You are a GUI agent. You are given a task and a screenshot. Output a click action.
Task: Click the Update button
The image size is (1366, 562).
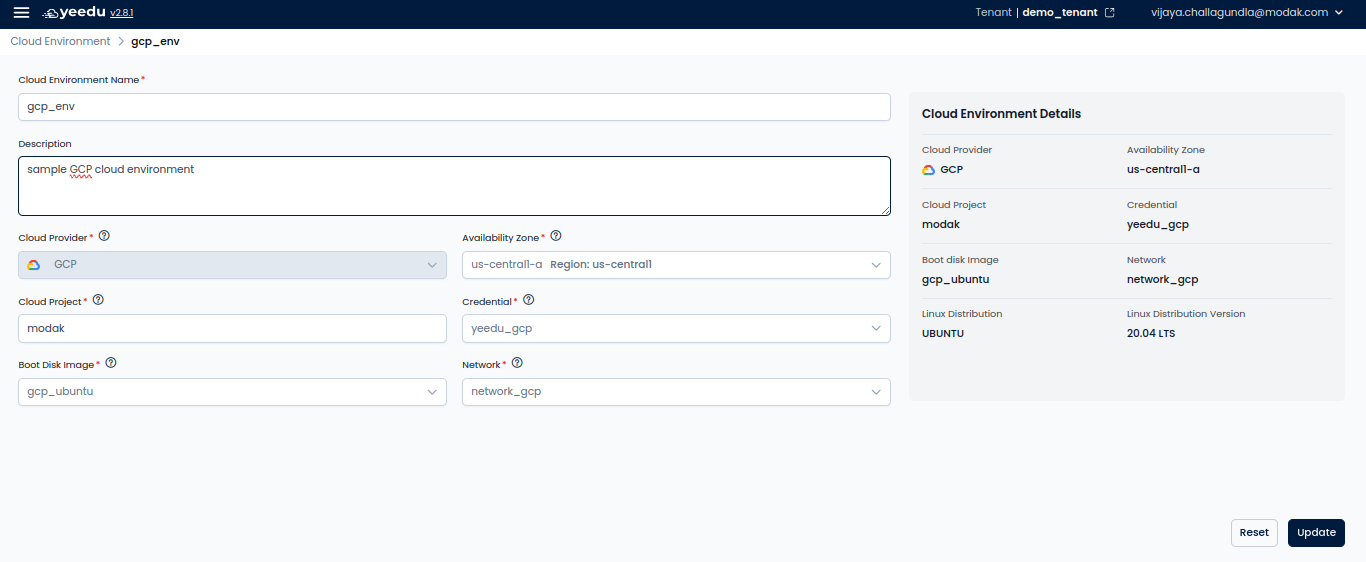1316,533
